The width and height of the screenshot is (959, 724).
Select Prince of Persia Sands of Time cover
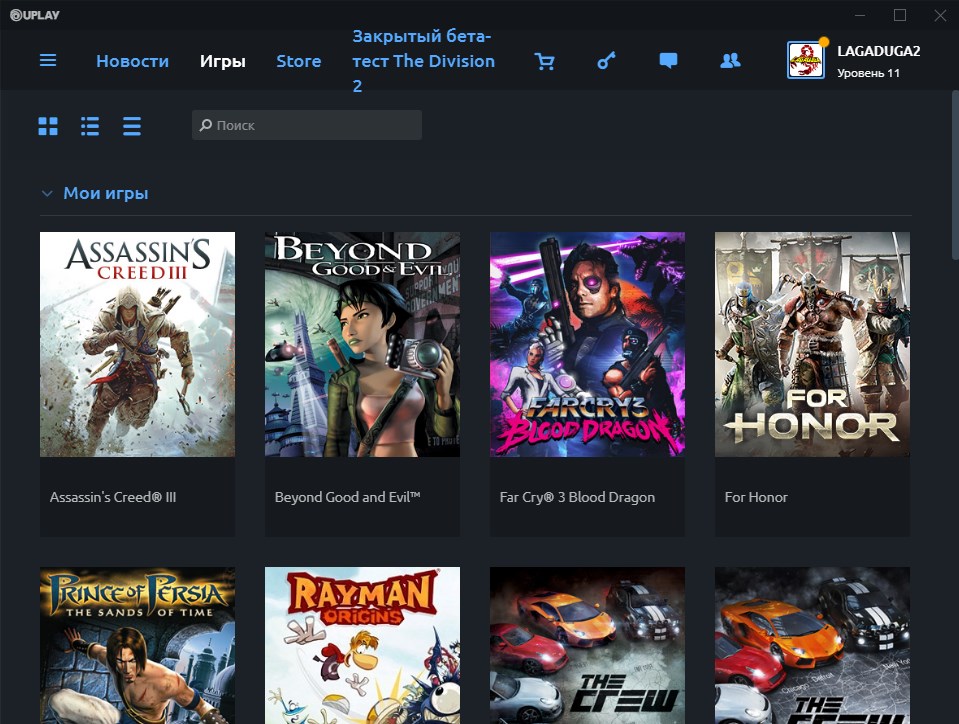[x=138, y=645]
